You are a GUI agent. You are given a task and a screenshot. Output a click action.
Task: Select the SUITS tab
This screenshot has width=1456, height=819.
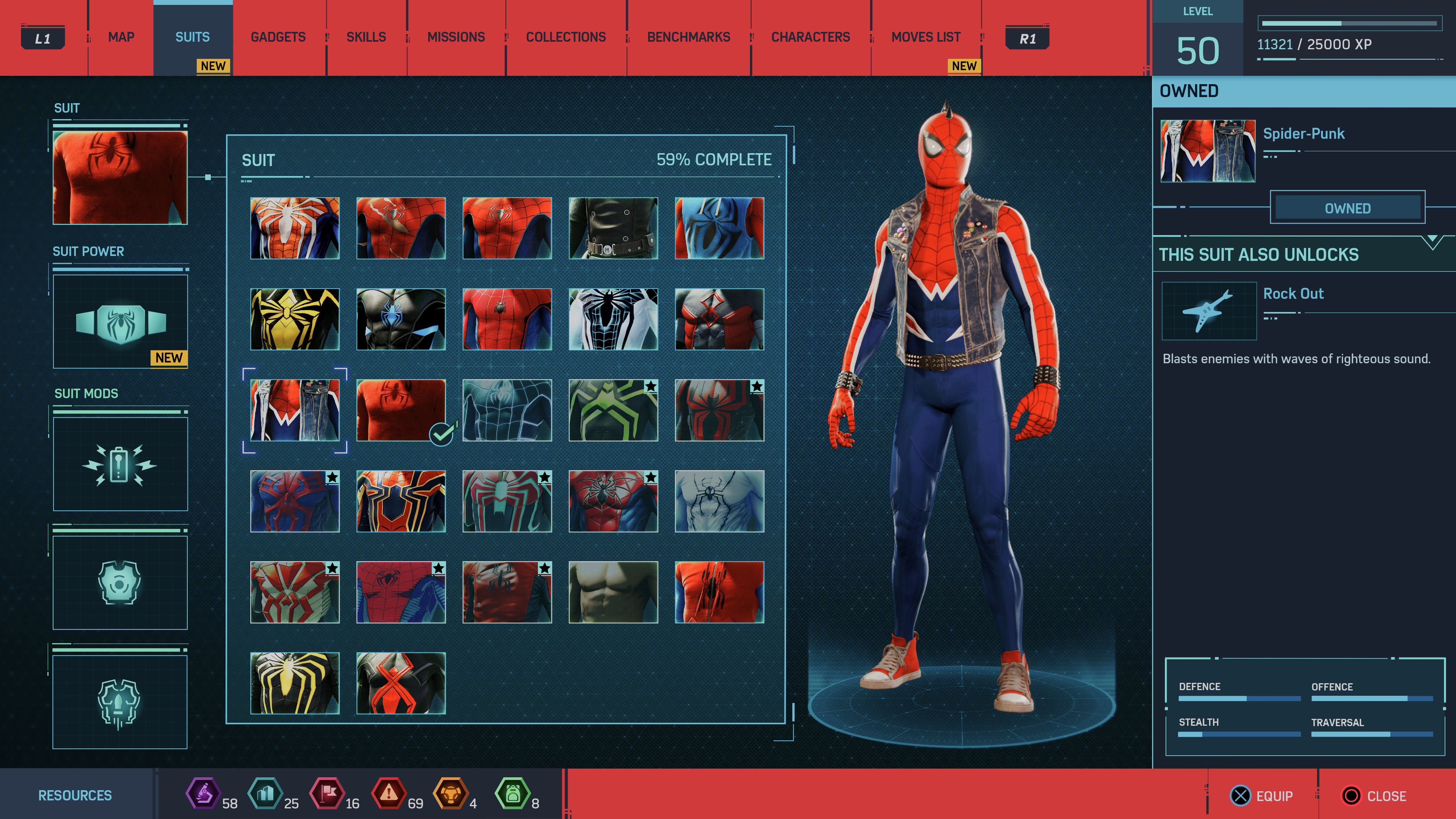193,37
